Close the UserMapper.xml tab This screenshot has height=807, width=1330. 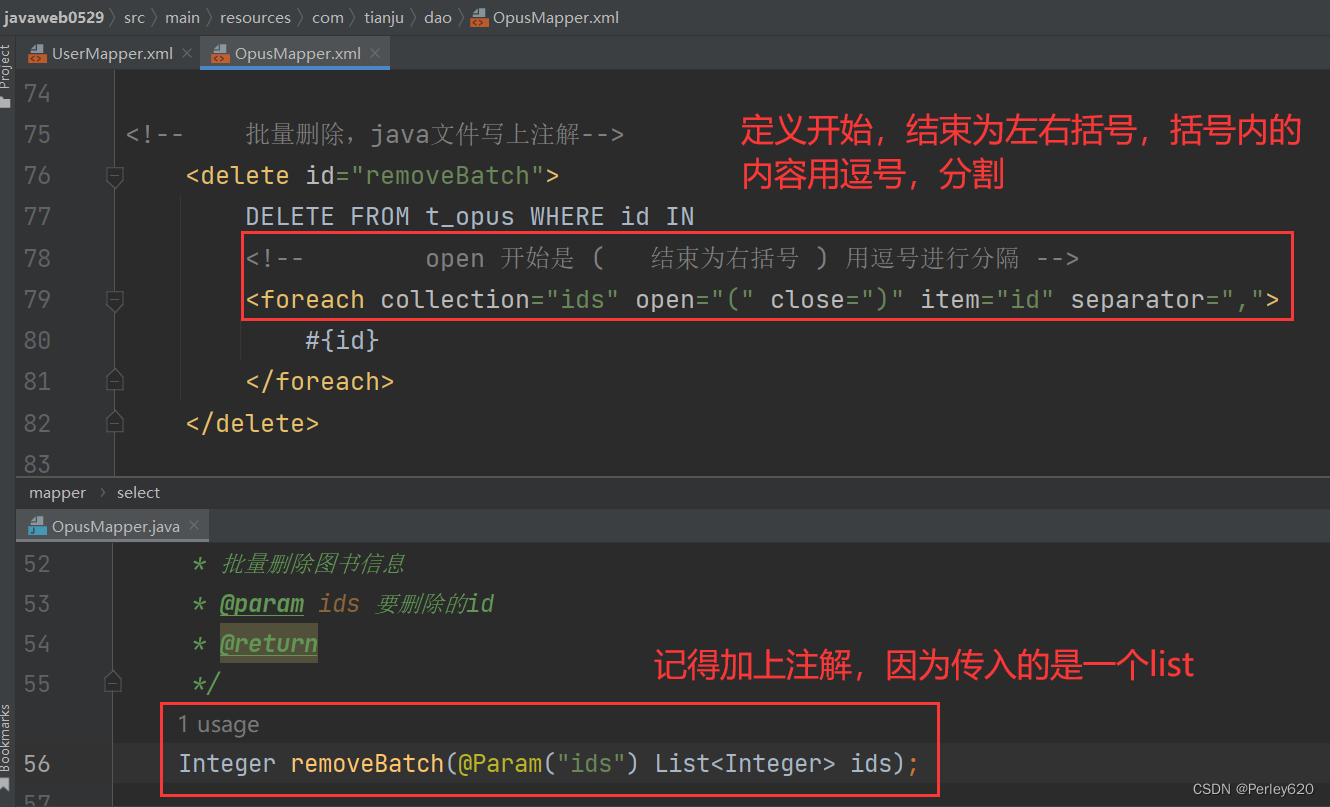pyautogui.click(x=187, y=53)
